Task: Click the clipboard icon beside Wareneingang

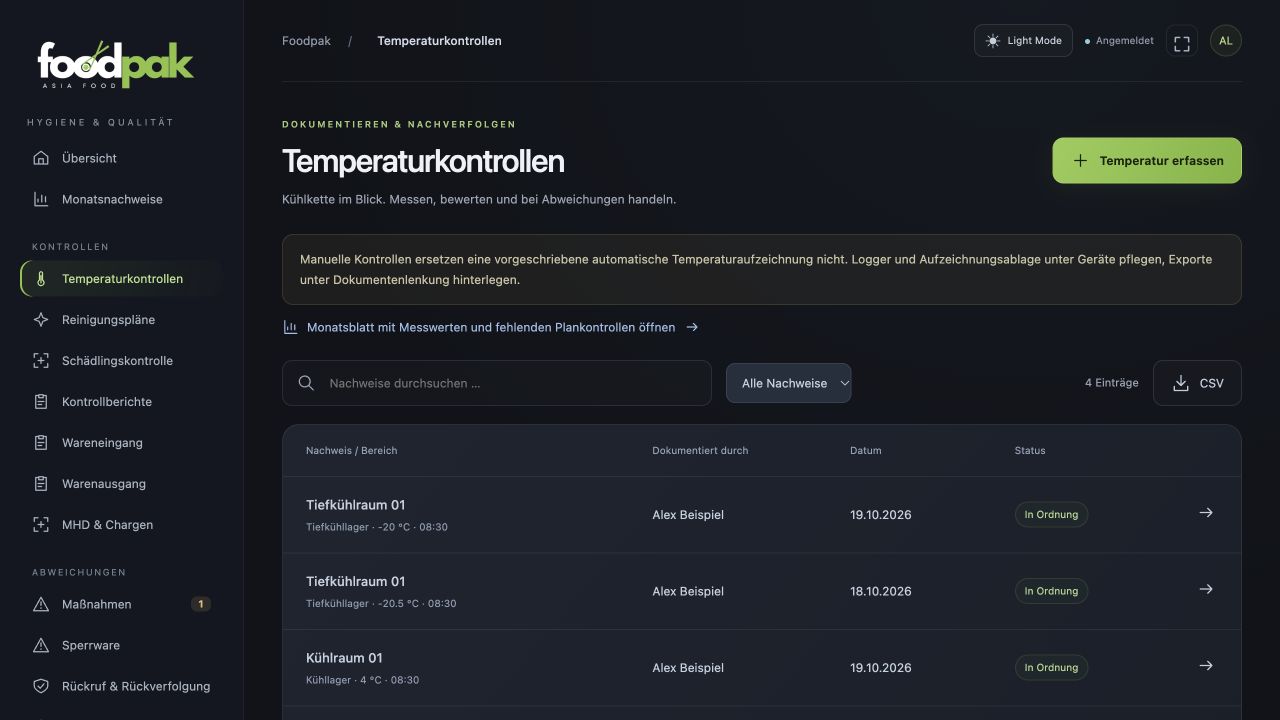Action: point(41,443)
